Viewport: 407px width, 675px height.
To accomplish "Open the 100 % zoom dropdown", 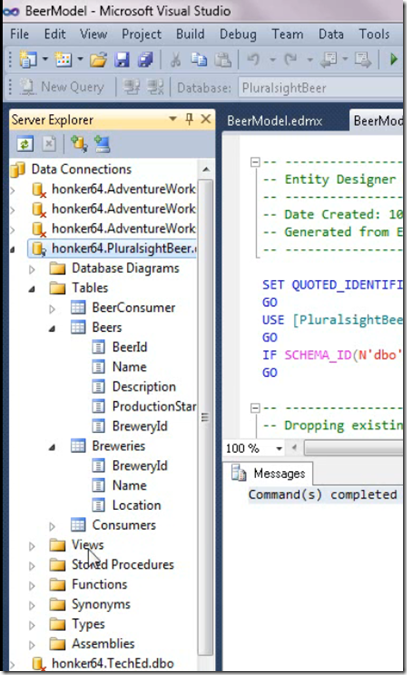I will [279, 449].
